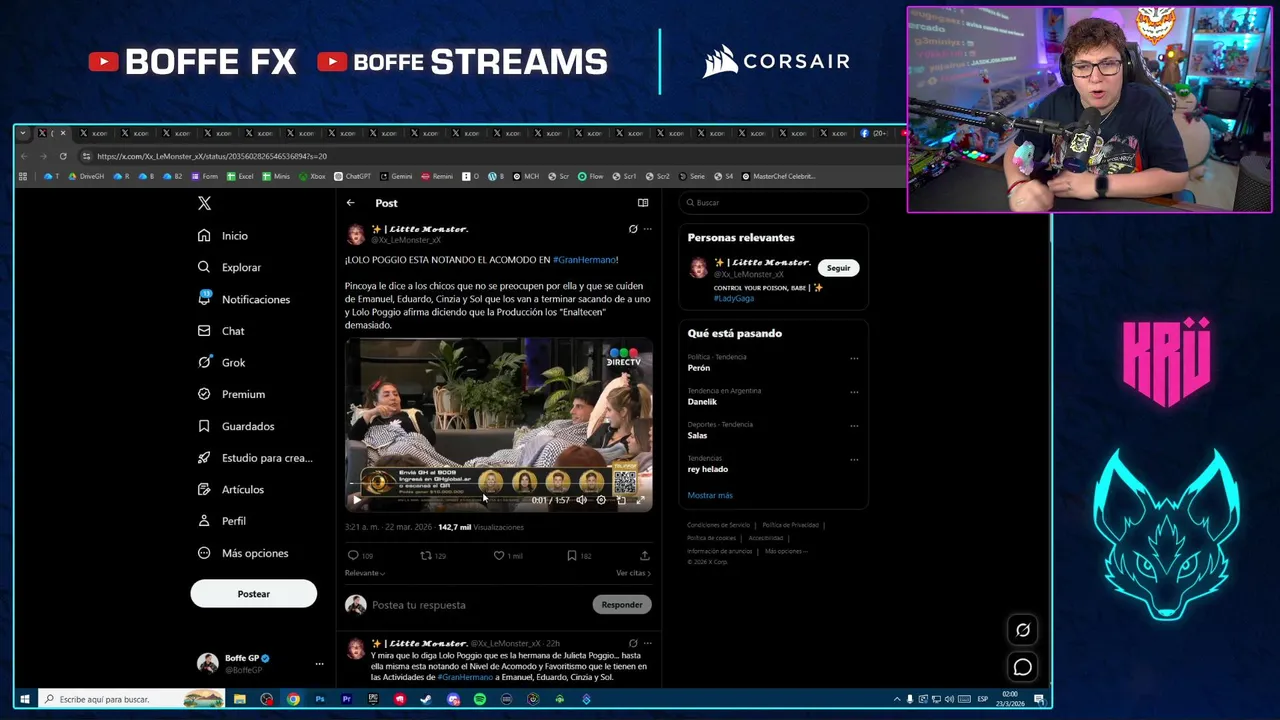Viewport: 1280px width, 720px height.
Task: Open the #GranHermano hashtag in main post
Action: click(585, 260)
